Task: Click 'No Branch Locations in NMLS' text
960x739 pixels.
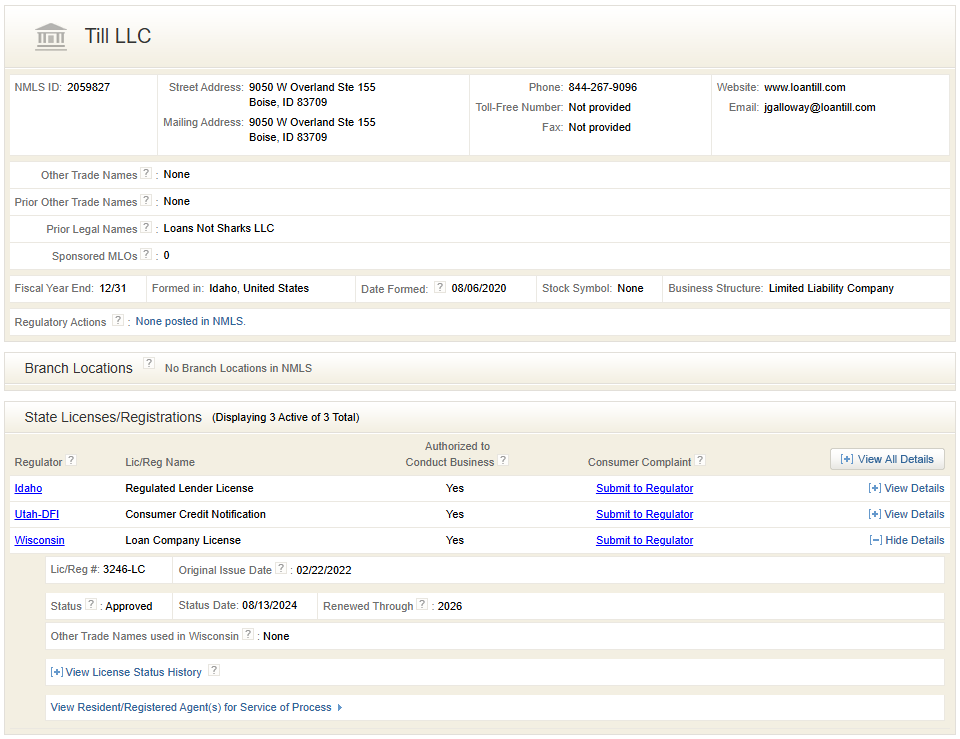Action: 238,368
